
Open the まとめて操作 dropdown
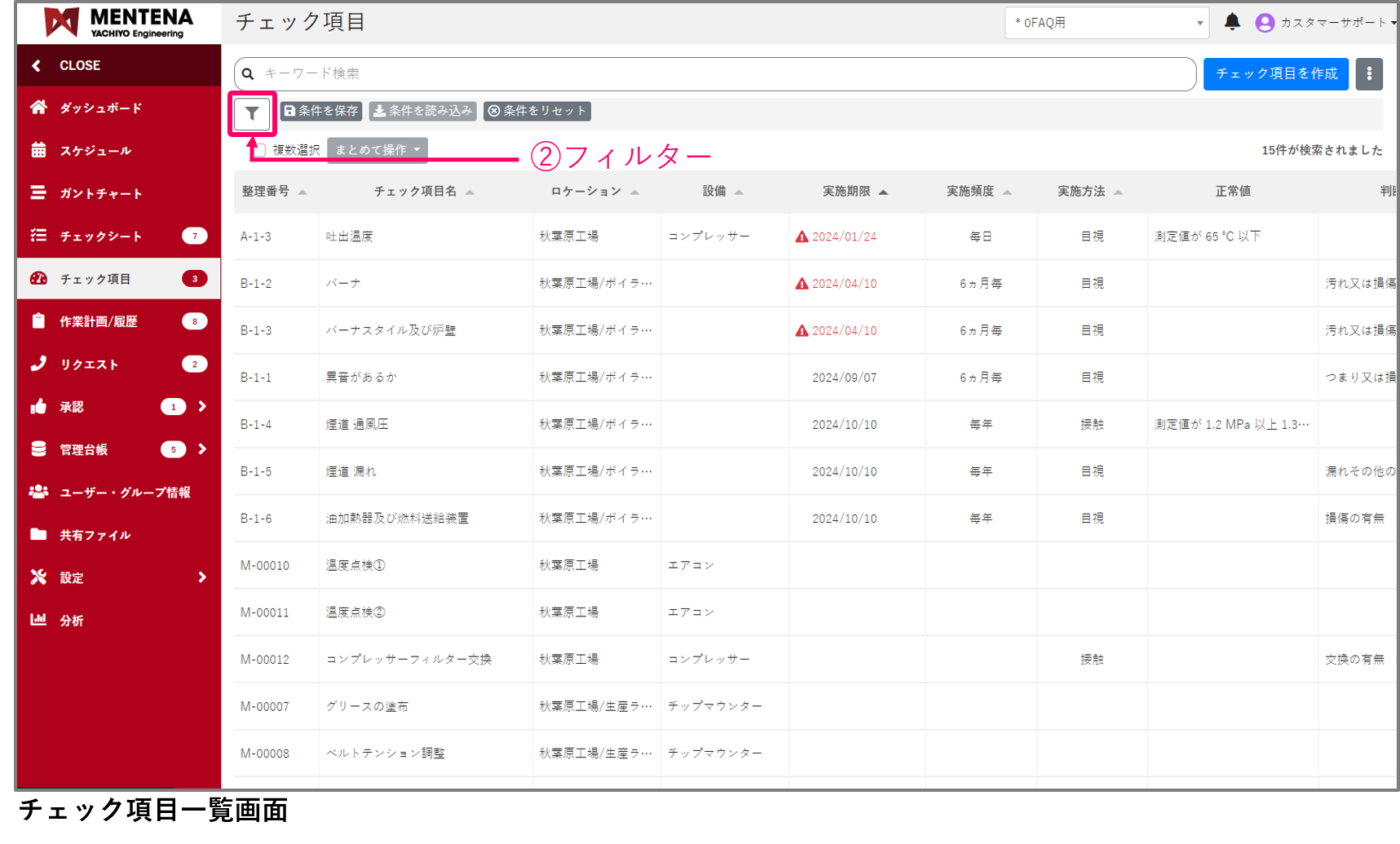377,150
